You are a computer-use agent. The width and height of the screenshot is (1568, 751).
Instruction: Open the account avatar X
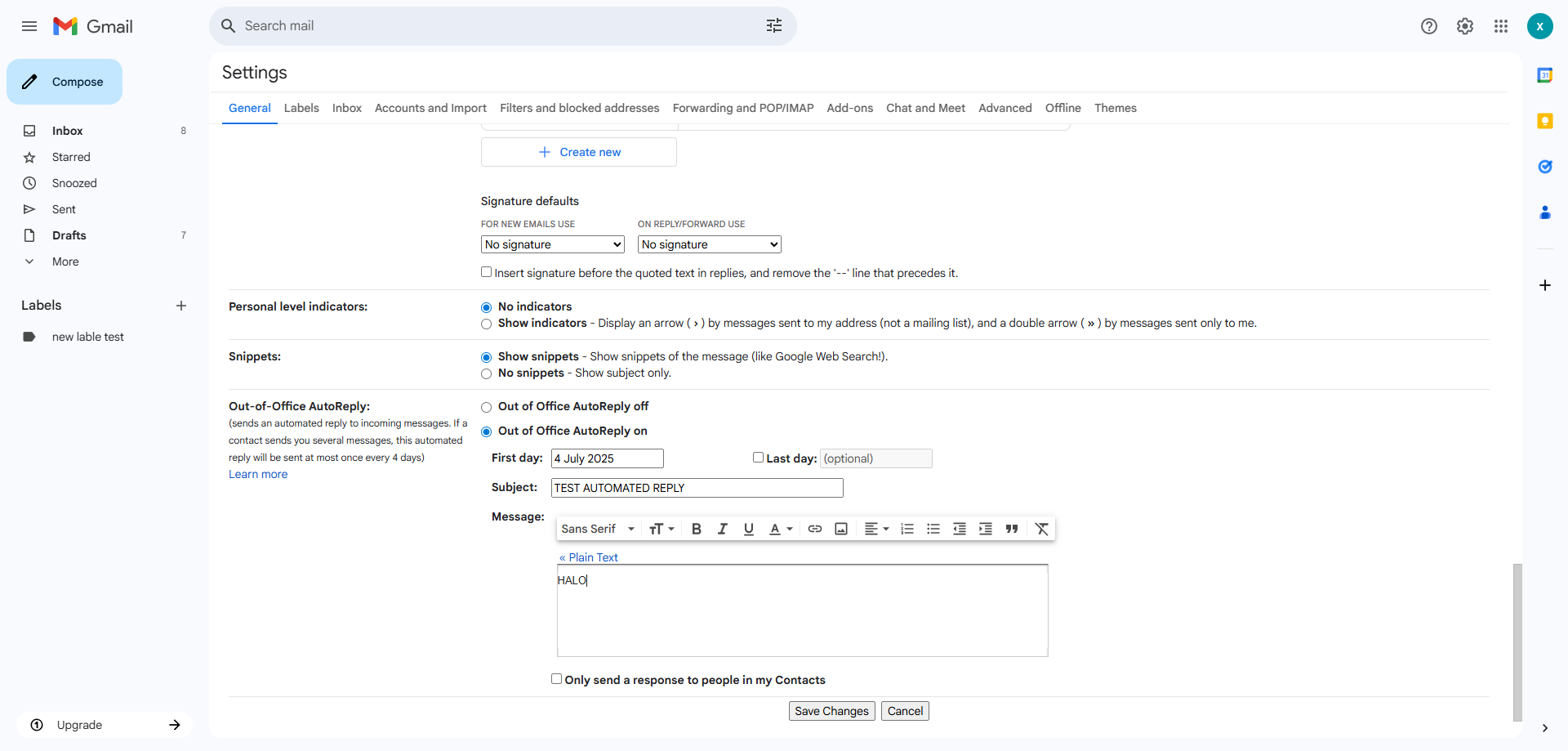pos(1540,26)
